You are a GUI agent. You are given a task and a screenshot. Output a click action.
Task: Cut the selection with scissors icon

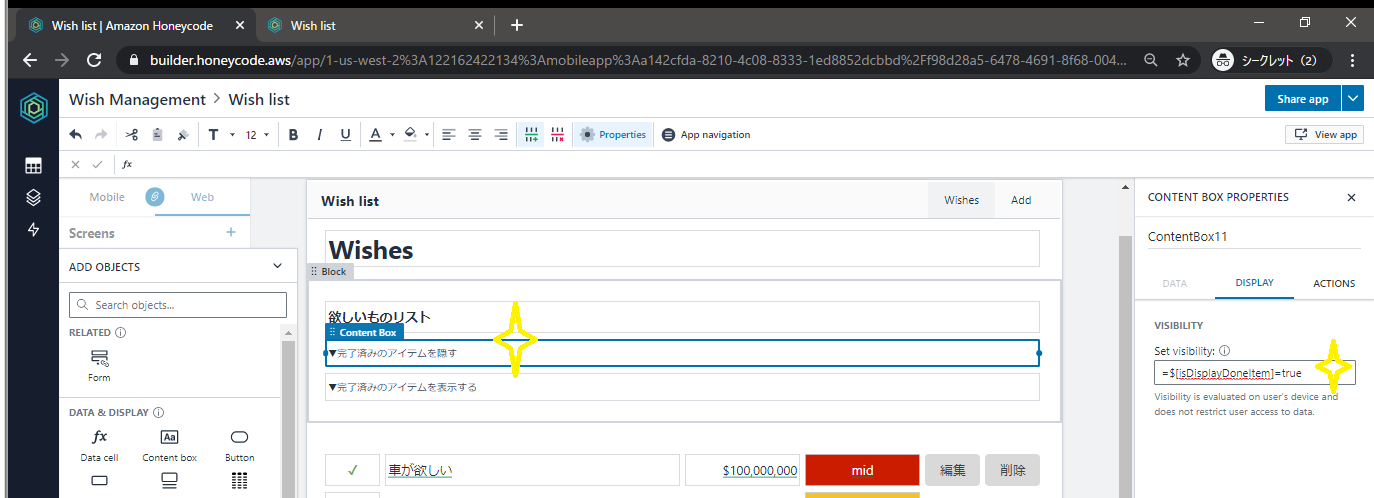131,134
